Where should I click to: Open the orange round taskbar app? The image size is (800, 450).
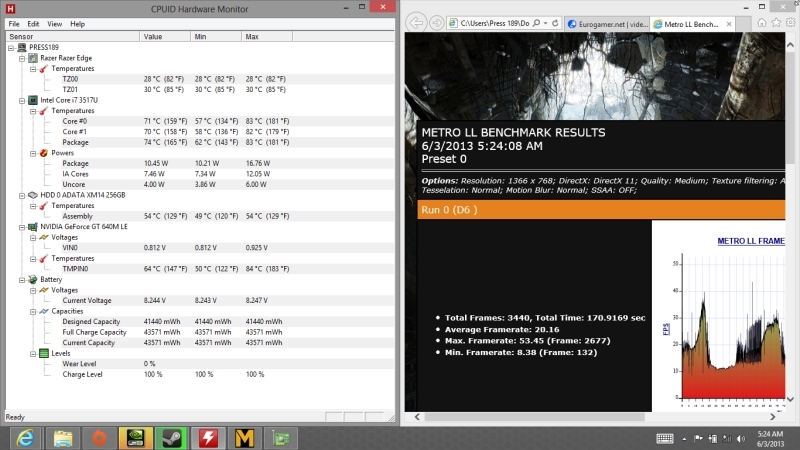click(99, 438)
